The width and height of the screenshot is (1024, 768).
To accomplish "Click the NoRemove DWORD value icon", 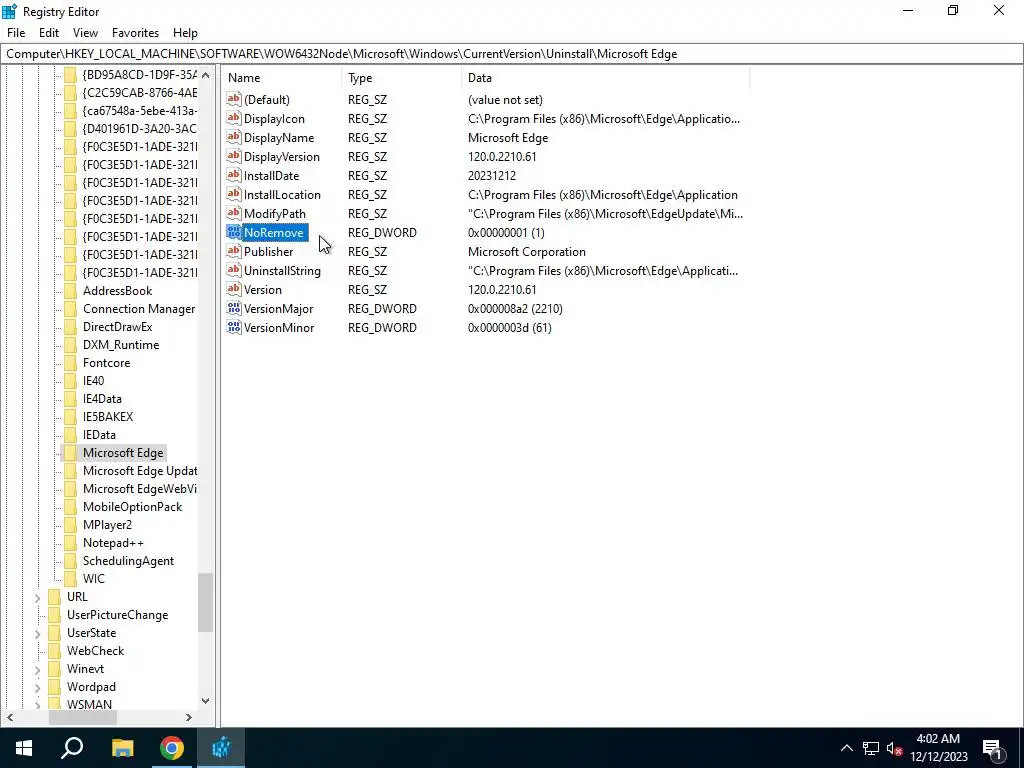I will click(234, 232).
